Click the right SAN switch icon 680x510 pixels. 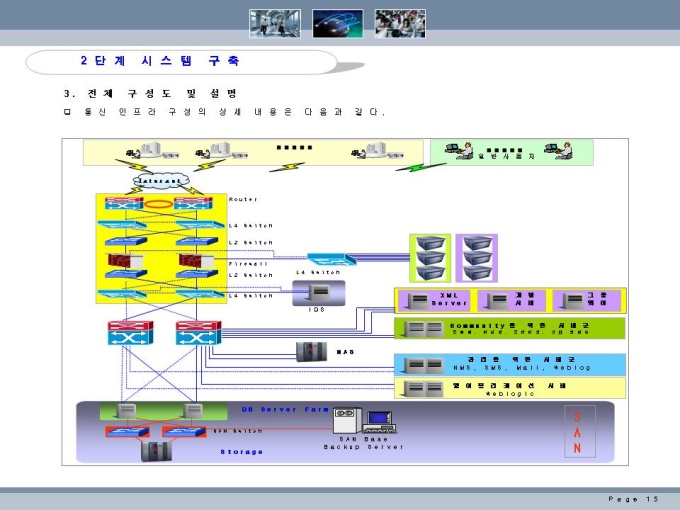[x=184, y=432]
